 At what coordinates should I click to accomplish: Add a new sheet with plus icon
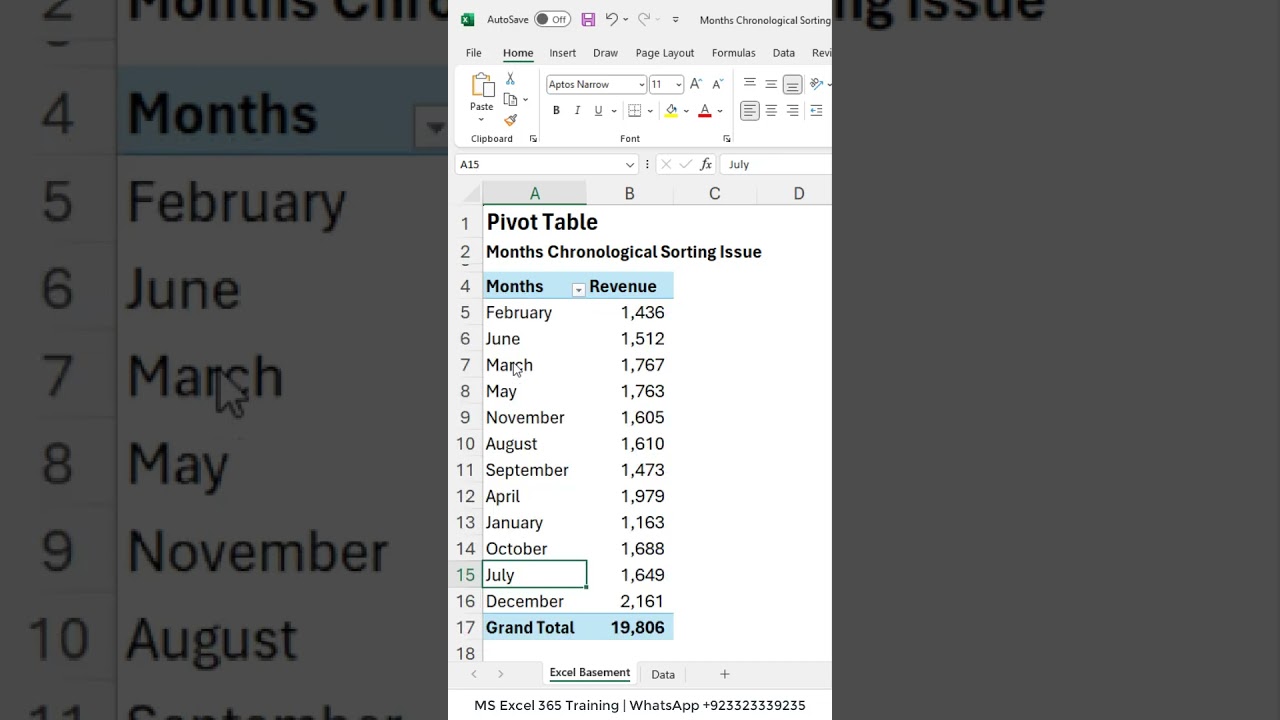(725, 674)
